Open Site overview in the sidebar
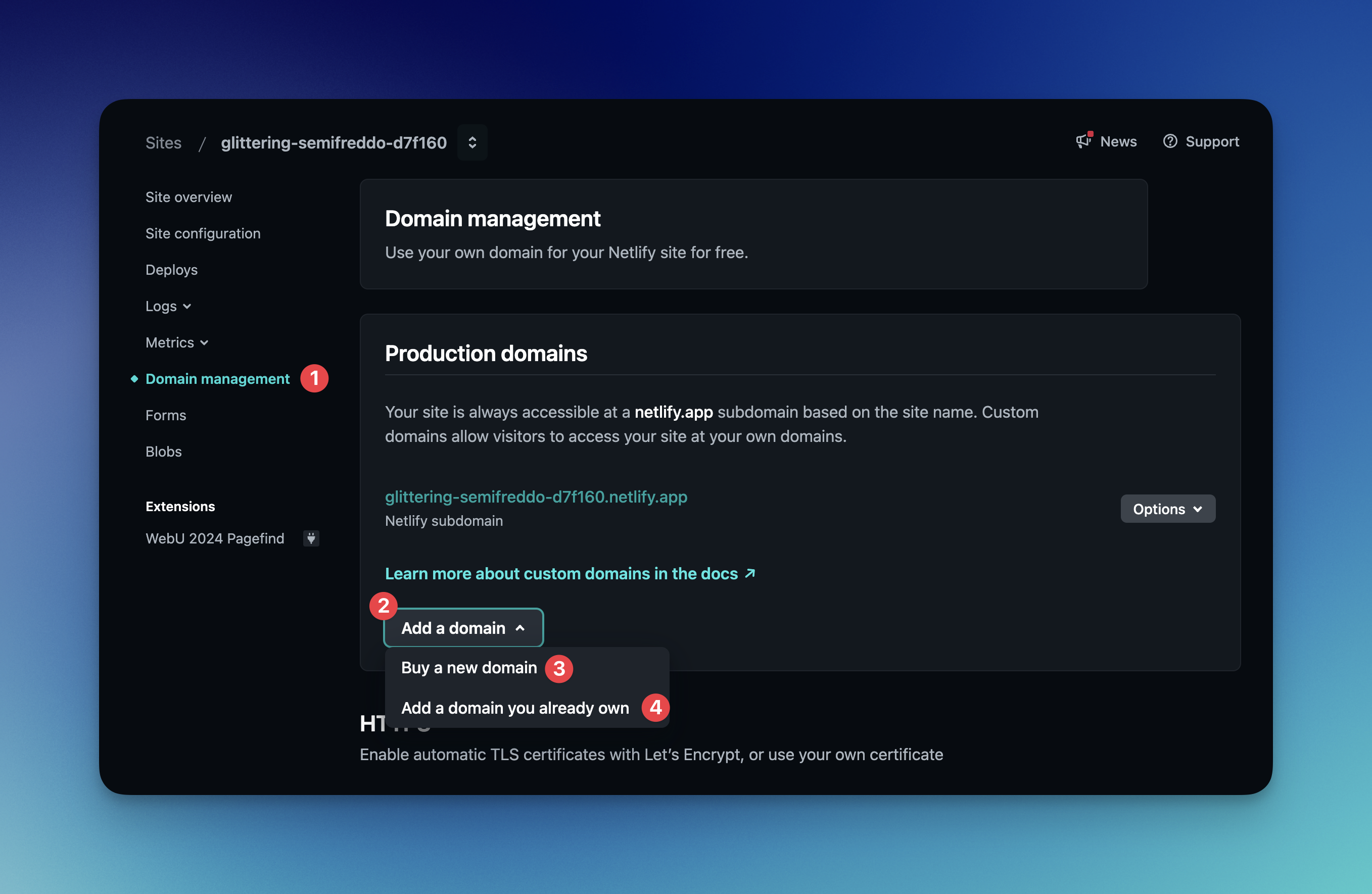This screenshot has height=894, width=1372. coord(188,197)
